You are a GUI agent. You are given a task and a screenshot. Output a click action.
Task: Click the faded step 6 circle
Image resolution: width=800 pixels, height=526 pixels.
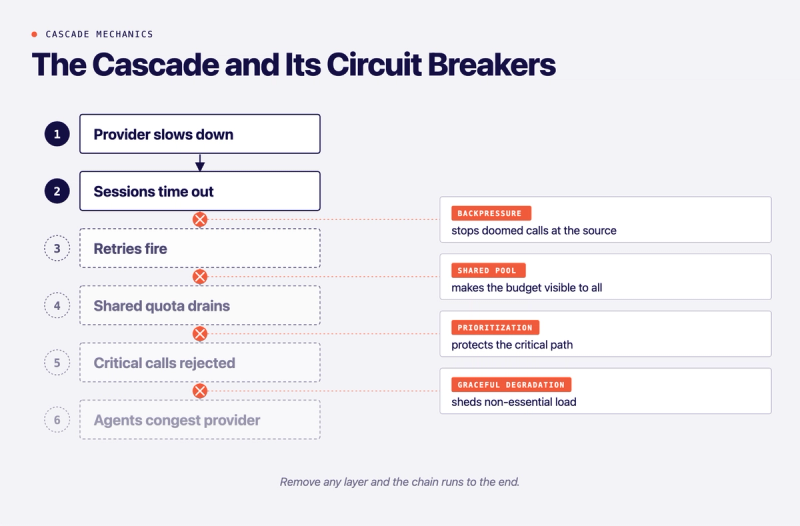tap(57, 420)
